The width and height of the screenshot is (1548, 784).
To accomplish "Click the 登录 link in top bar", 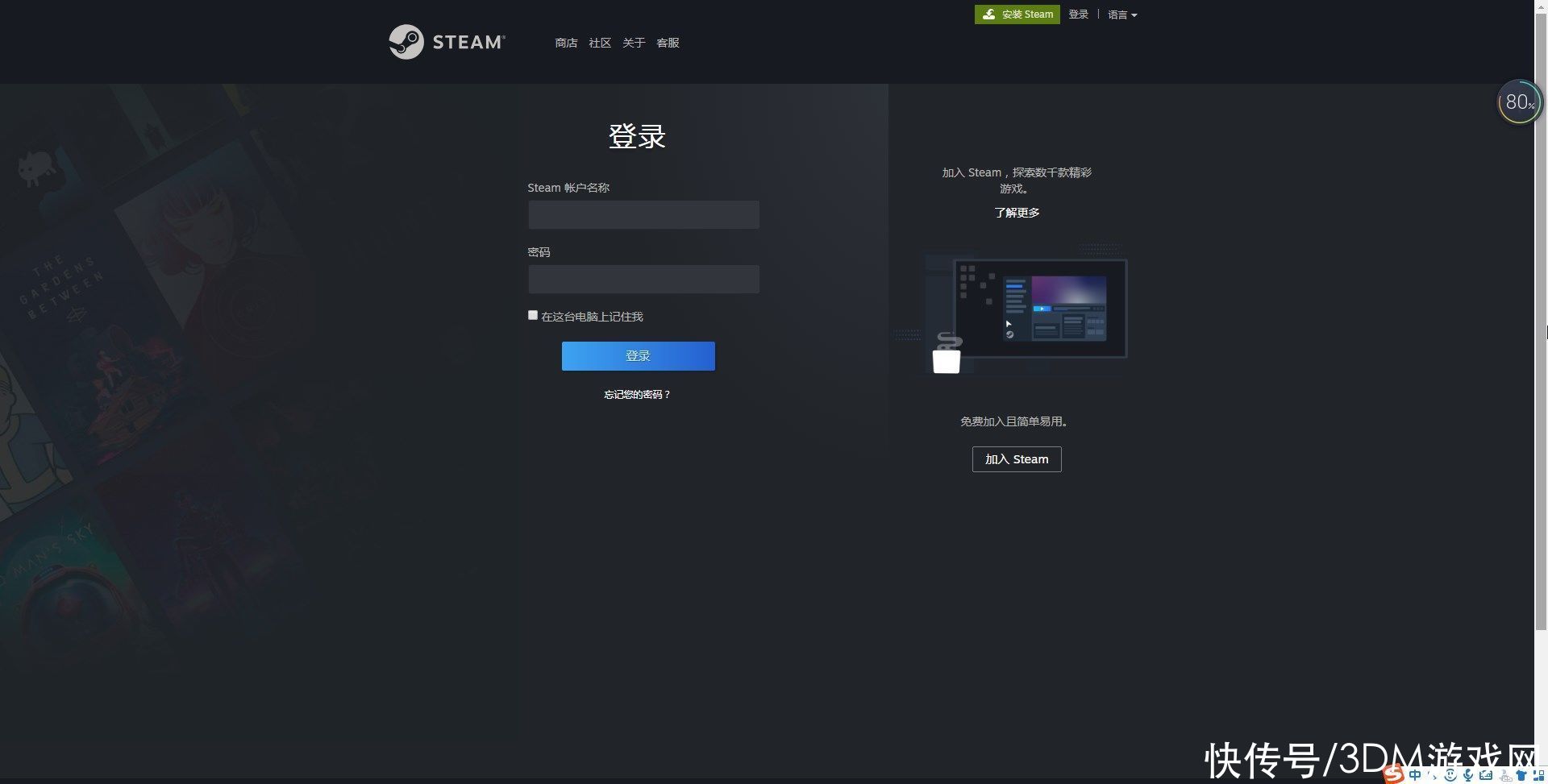I will click(1079, 15).
